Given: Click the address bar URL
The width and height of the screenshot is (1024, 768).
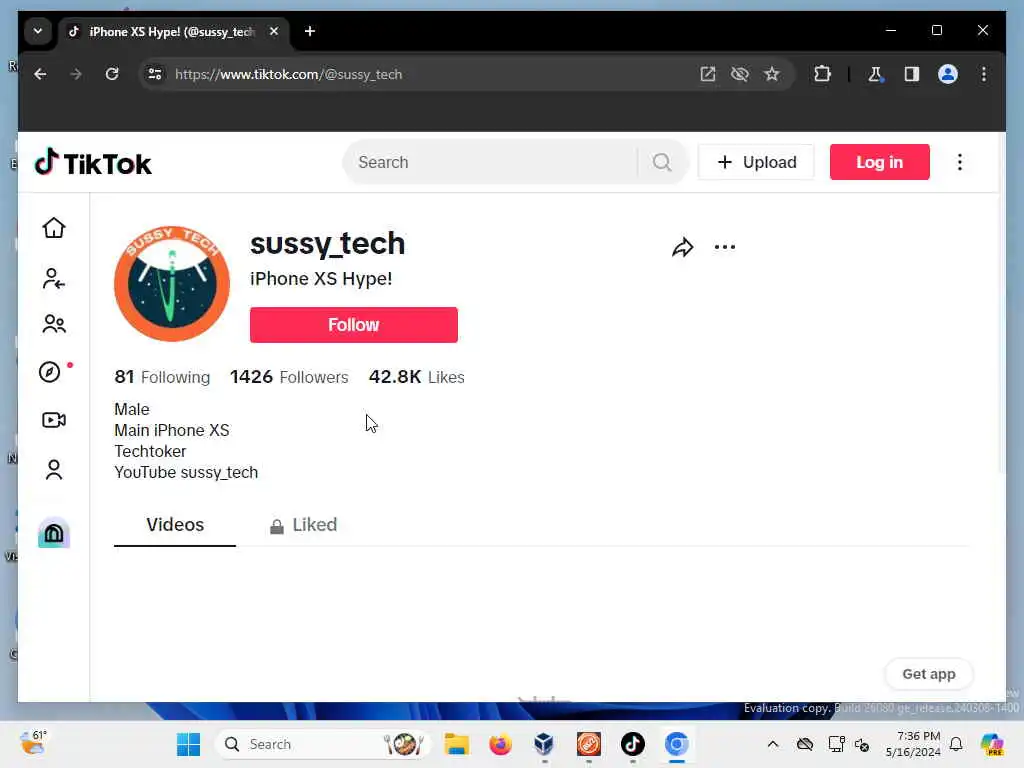Looking at the screenshot, I should click(x=288, y=74).
